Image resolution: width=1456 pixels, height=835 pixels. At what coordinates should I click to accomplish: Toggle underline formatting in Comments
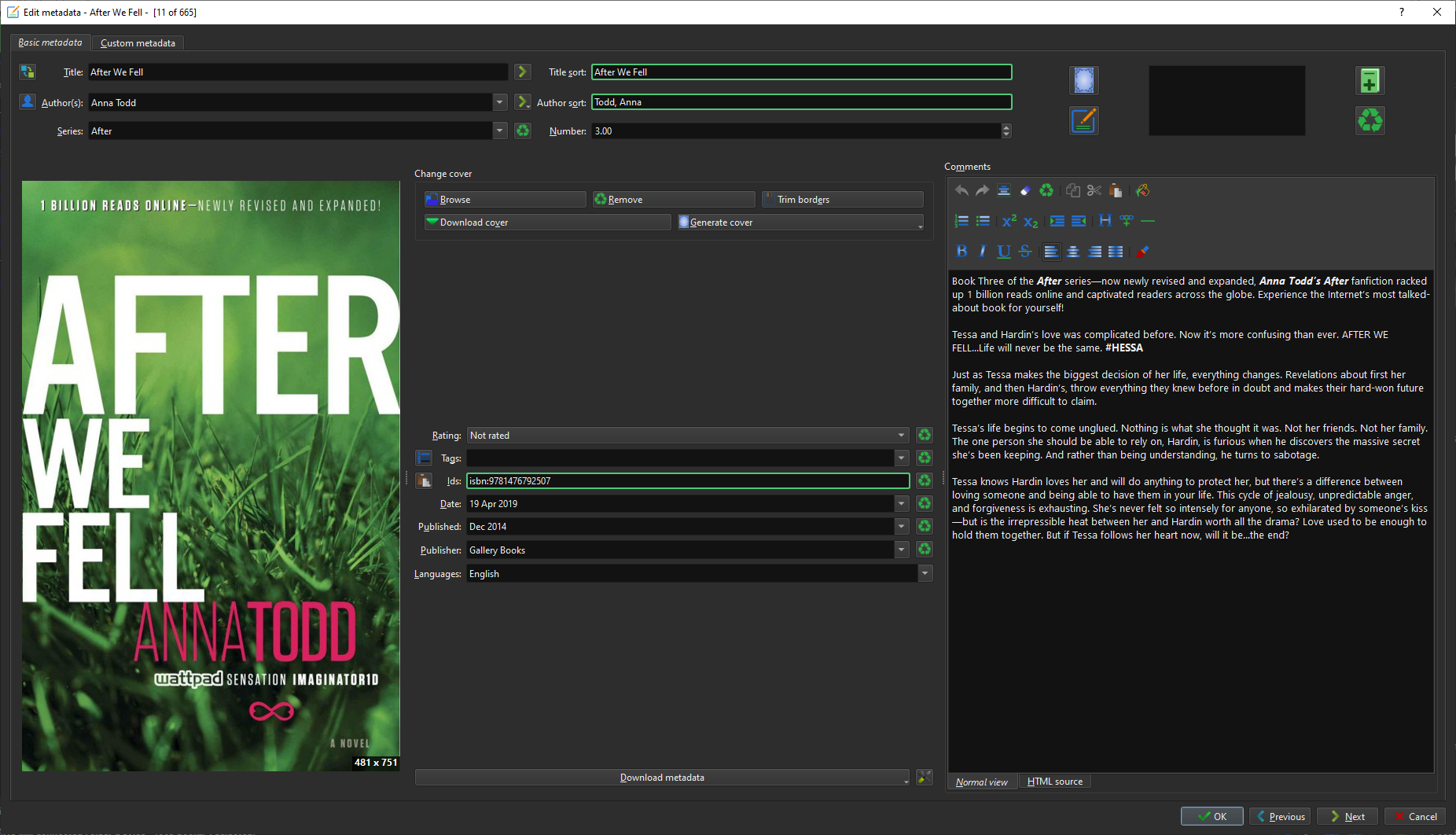click(x=1003, y=252)
